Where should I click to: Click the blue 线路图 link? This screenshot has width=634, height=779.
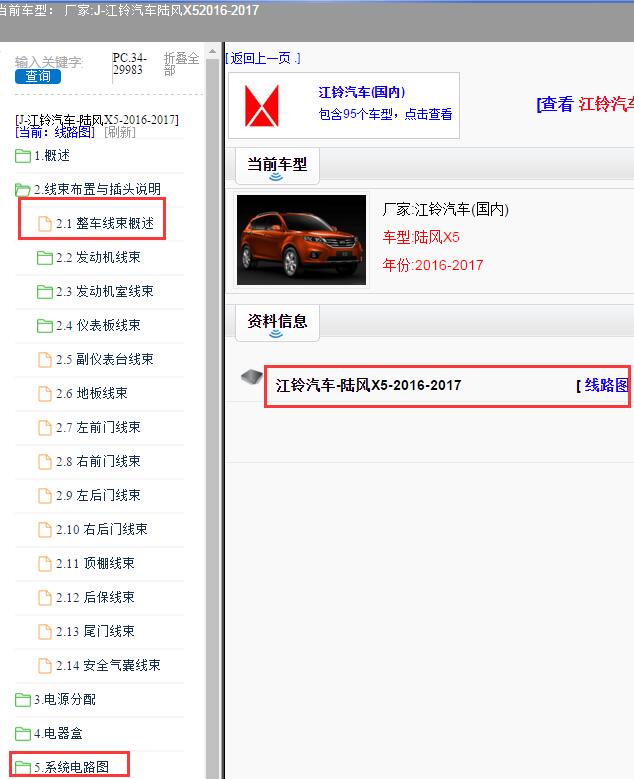tap(607, 385)
